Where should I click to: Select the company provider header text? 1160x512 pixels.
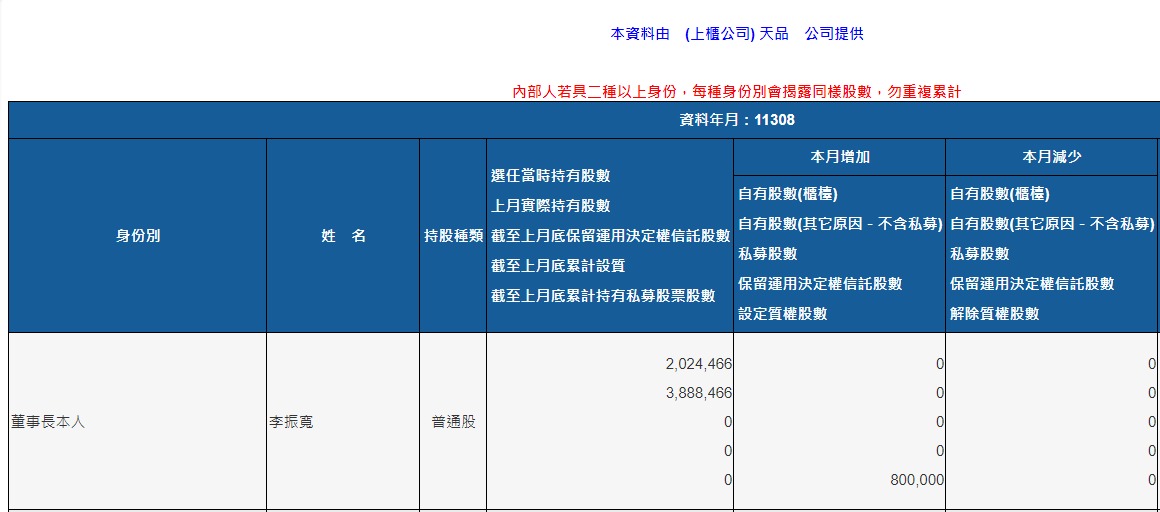point(737,33)
